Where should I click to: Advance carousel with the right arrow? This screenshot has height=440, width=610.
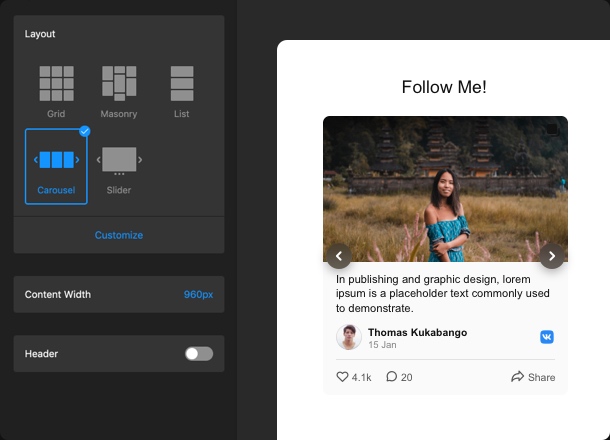coord(552,256)
